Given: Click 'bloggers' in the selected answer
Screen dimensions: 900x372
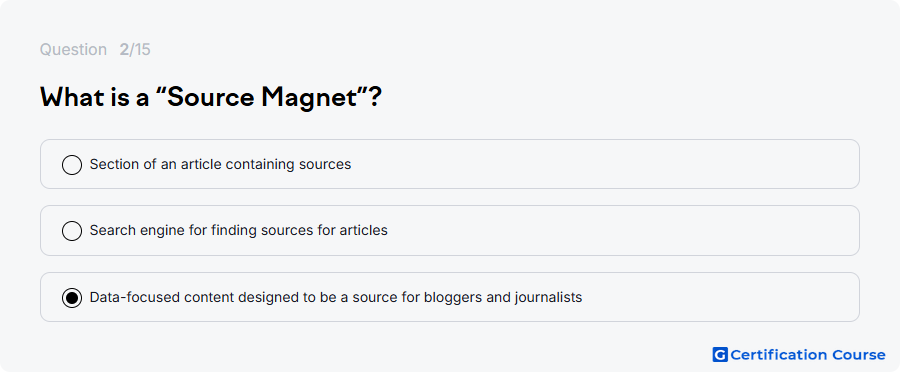Looking at the screenshot, I should click(447, 297).
